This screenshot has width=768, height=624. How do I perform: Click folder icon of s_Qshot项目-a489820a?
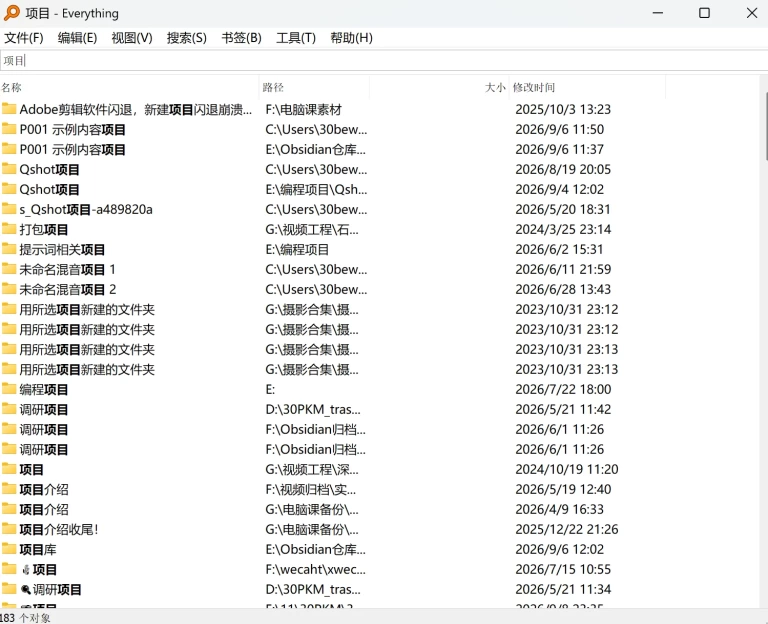9,209
